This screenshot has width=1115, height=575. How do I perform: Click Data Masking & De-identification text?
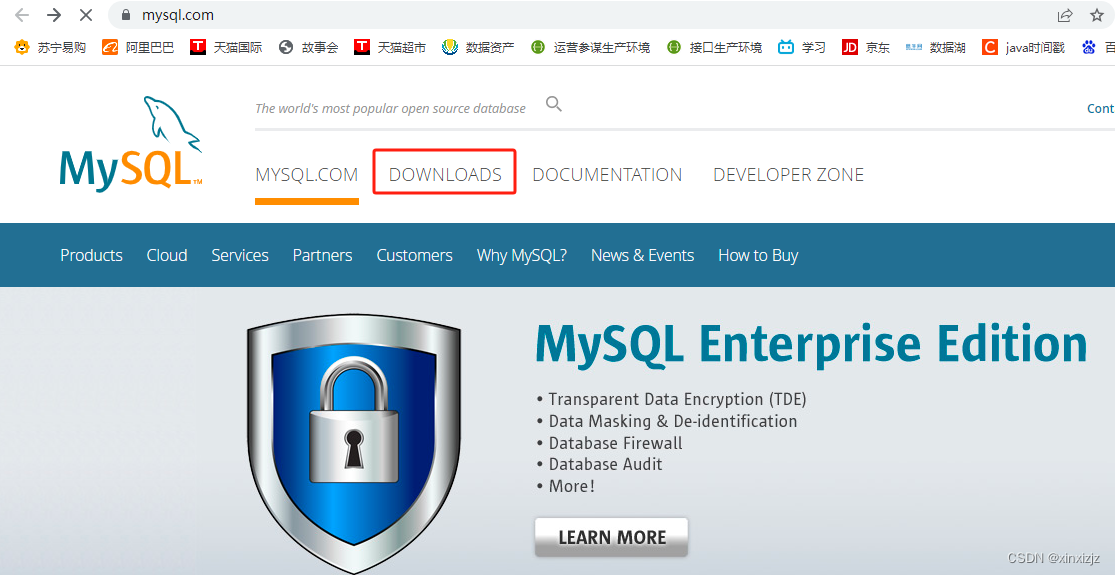(673, 421)
